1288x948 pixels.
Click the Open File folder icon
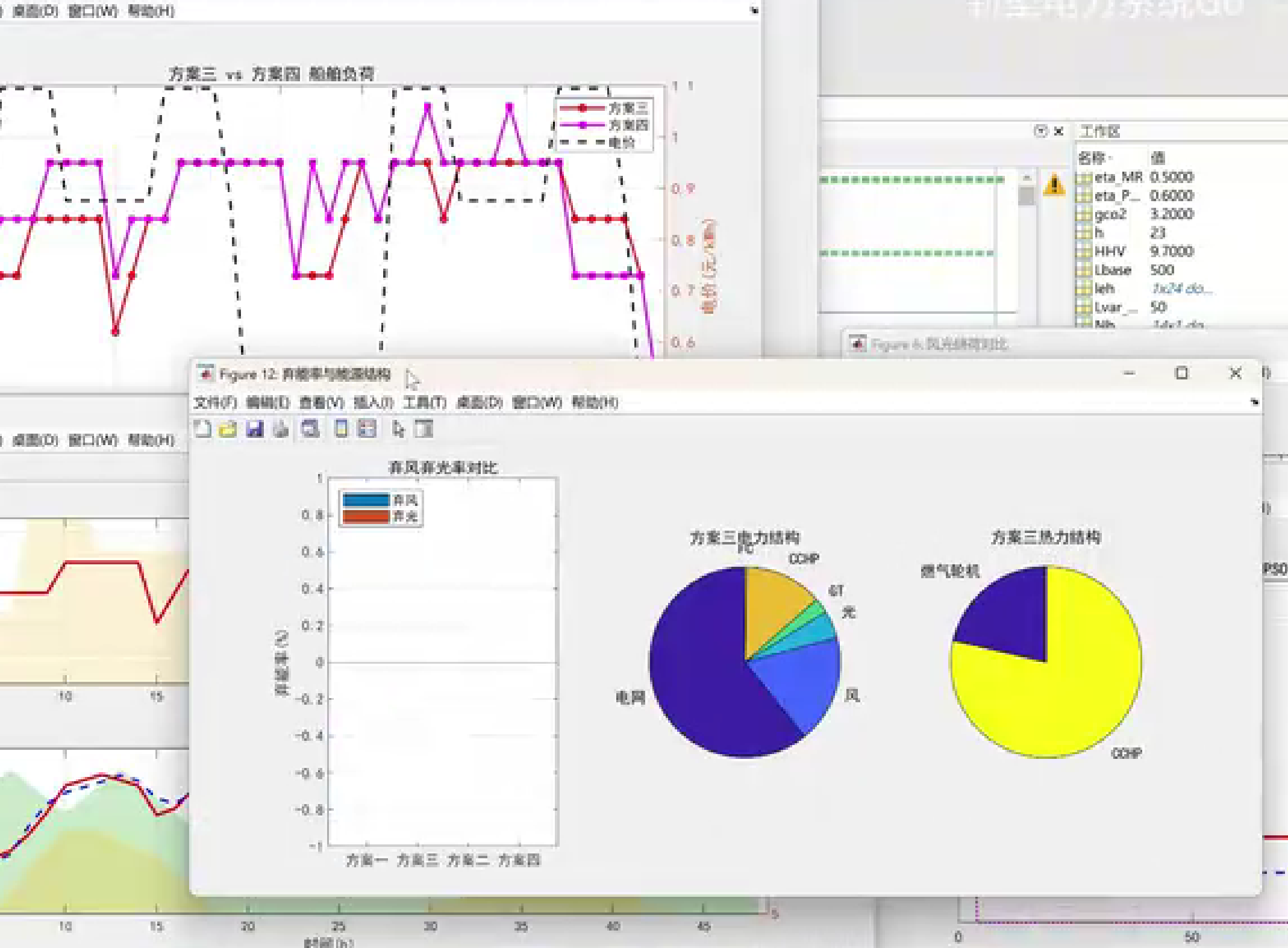228,429
